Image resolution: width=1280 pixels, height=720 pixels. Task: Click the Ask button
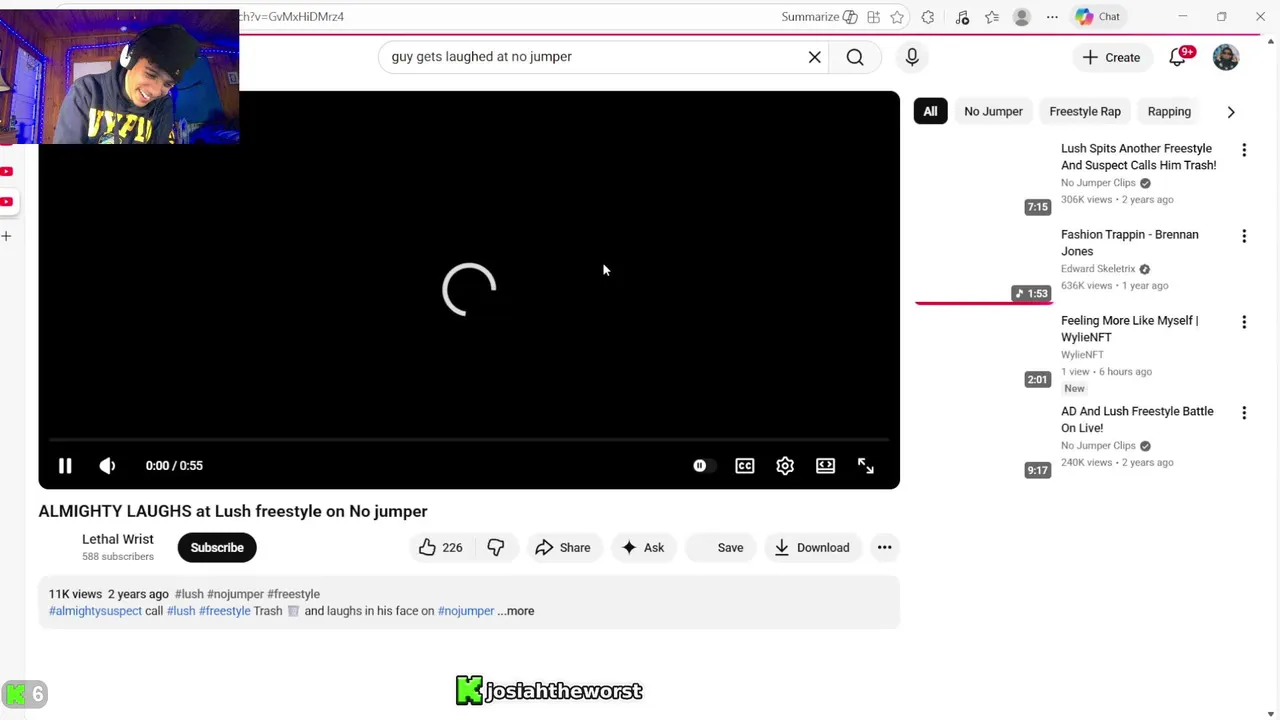(x=642, y=548)
